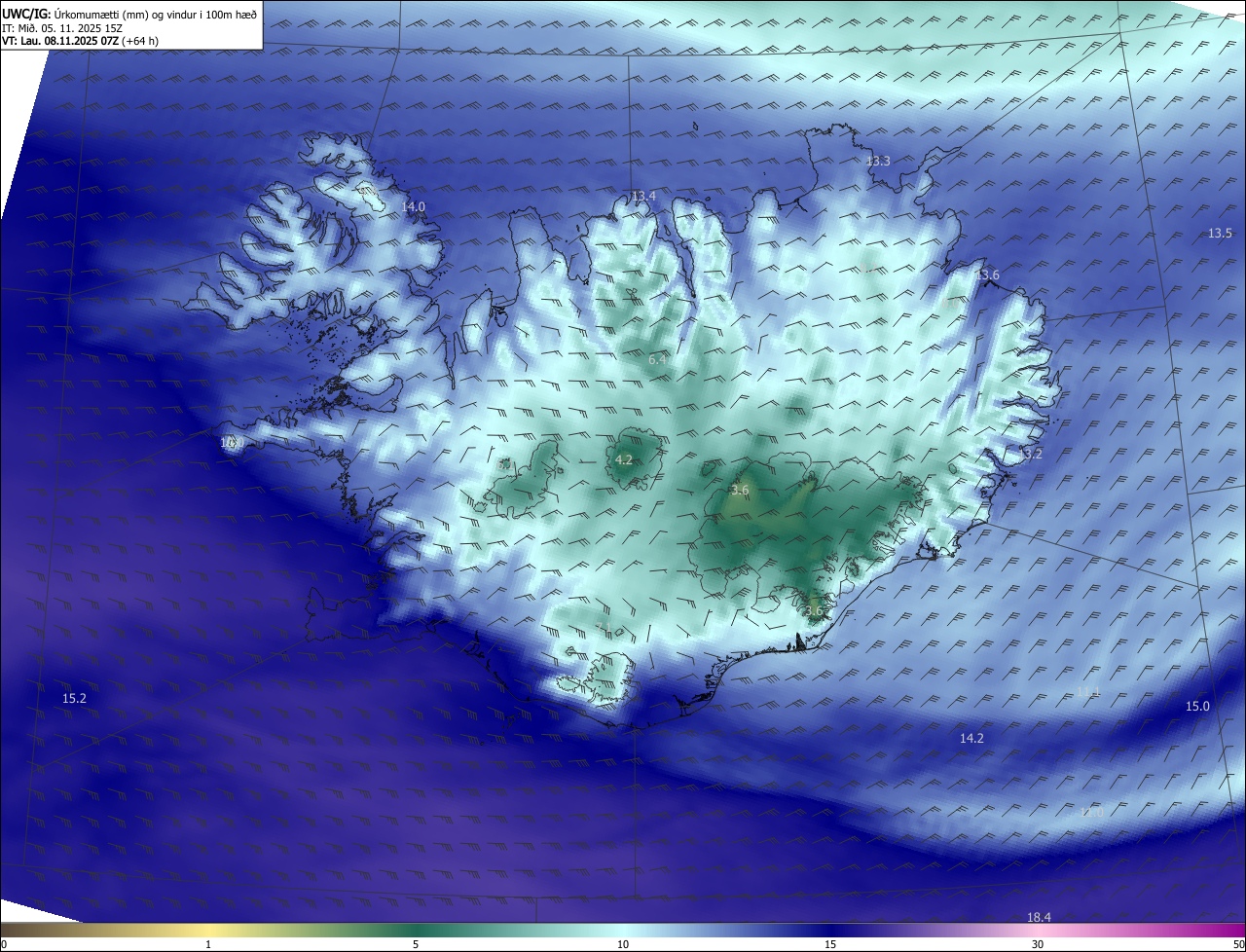Click the initial time 'IT: Mið. 05. 11. 2025 15Z'

pos(61,28)
